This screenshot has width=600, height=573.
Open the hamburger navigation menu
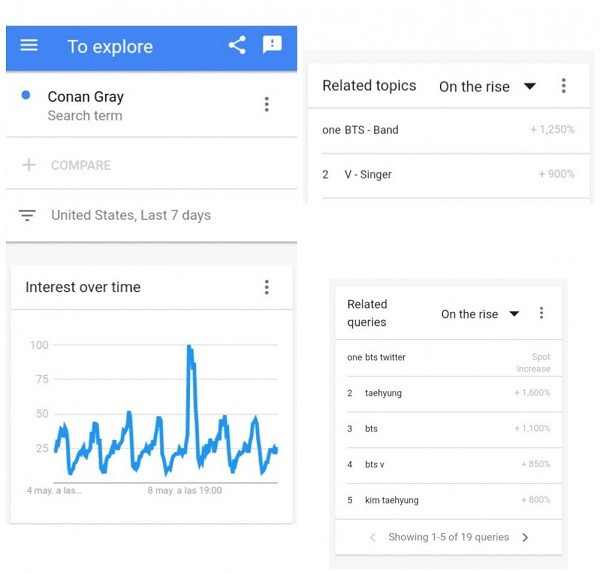29,46
